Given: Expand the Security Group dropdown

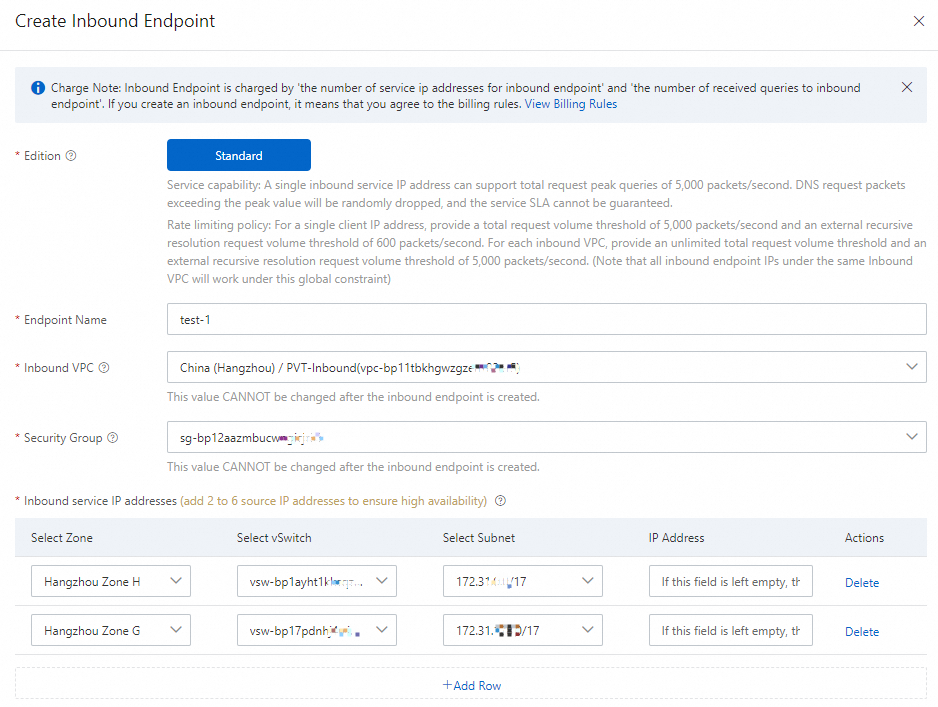Looking at the screenshot, I should click(x=546, y=437).
